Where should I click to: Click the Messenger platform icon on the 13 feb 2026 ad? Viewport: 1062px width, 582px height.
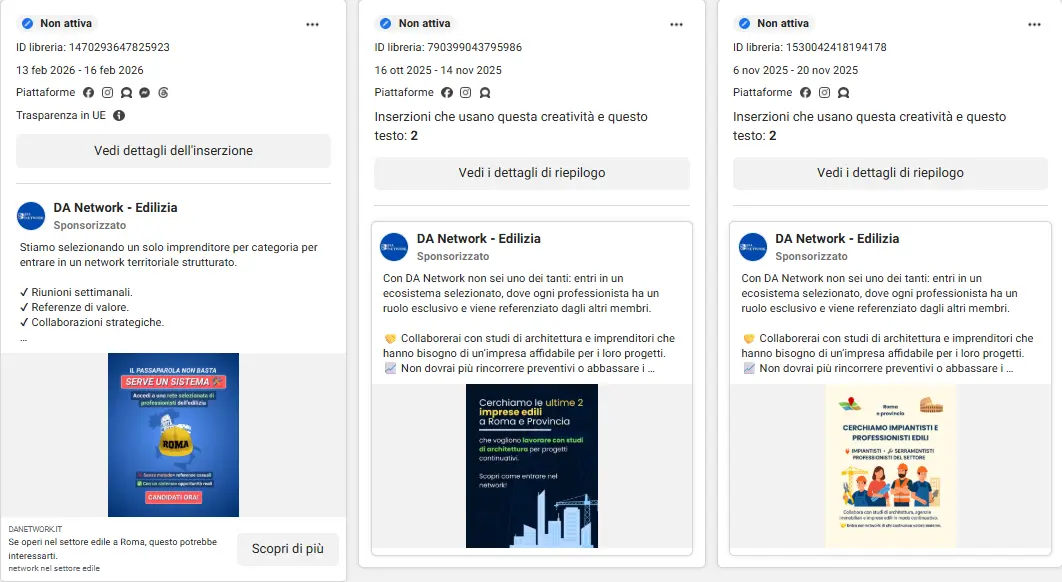[144, 93]
